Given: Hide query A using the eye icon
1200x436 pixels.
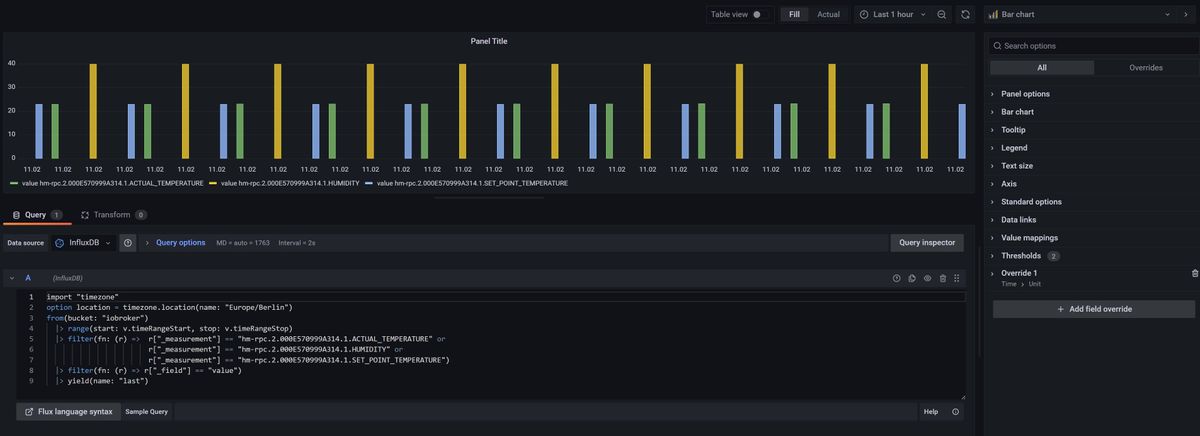Looking at the screenshot, I should (927, 278).
